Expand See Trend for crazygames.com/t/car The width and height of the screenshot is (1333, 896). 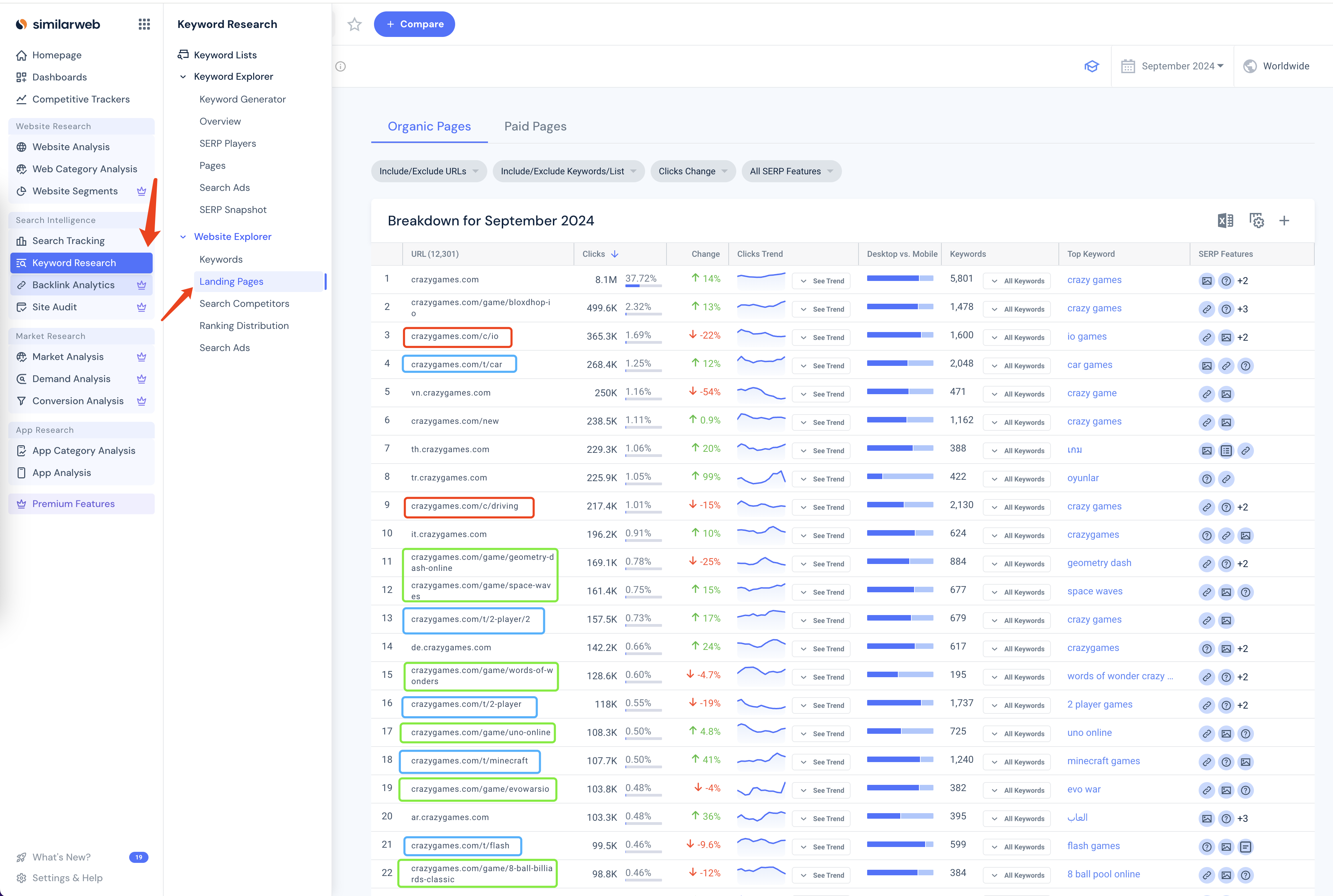point(822,366)
